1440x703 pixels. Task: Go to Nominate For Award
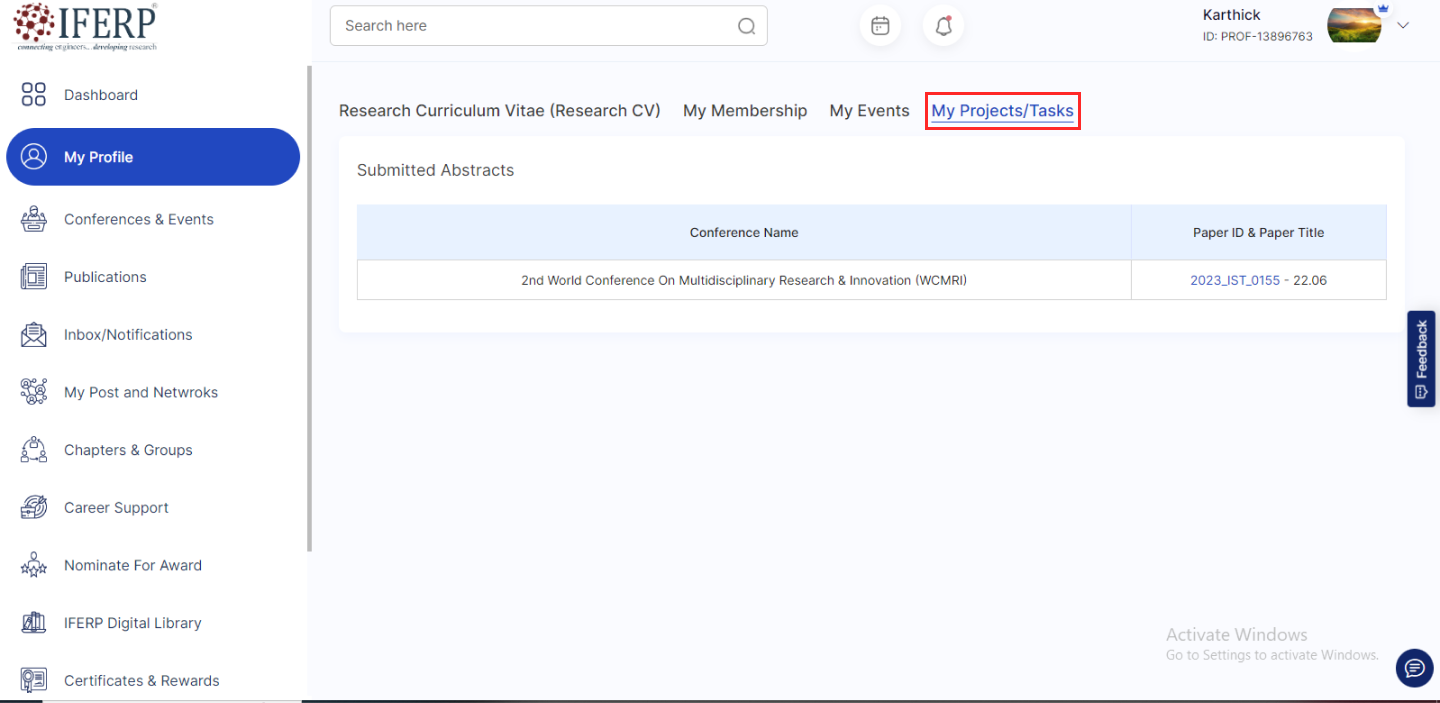tap(133, 566)
